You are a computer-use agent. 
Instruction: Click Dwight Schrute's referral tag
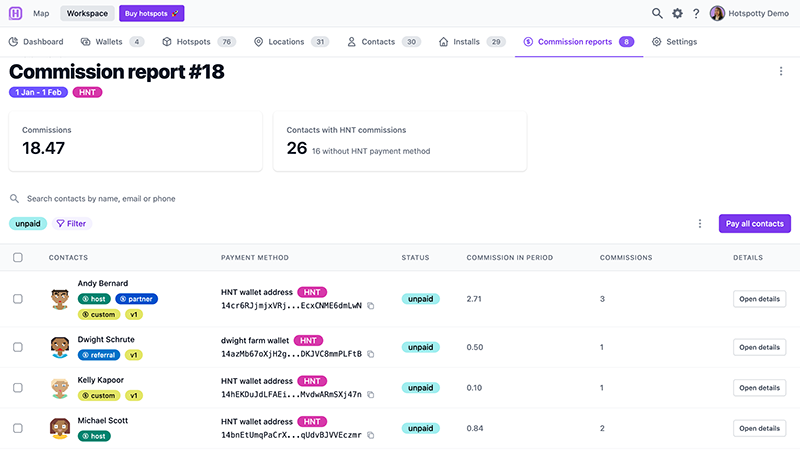click(x=99, y=355)
